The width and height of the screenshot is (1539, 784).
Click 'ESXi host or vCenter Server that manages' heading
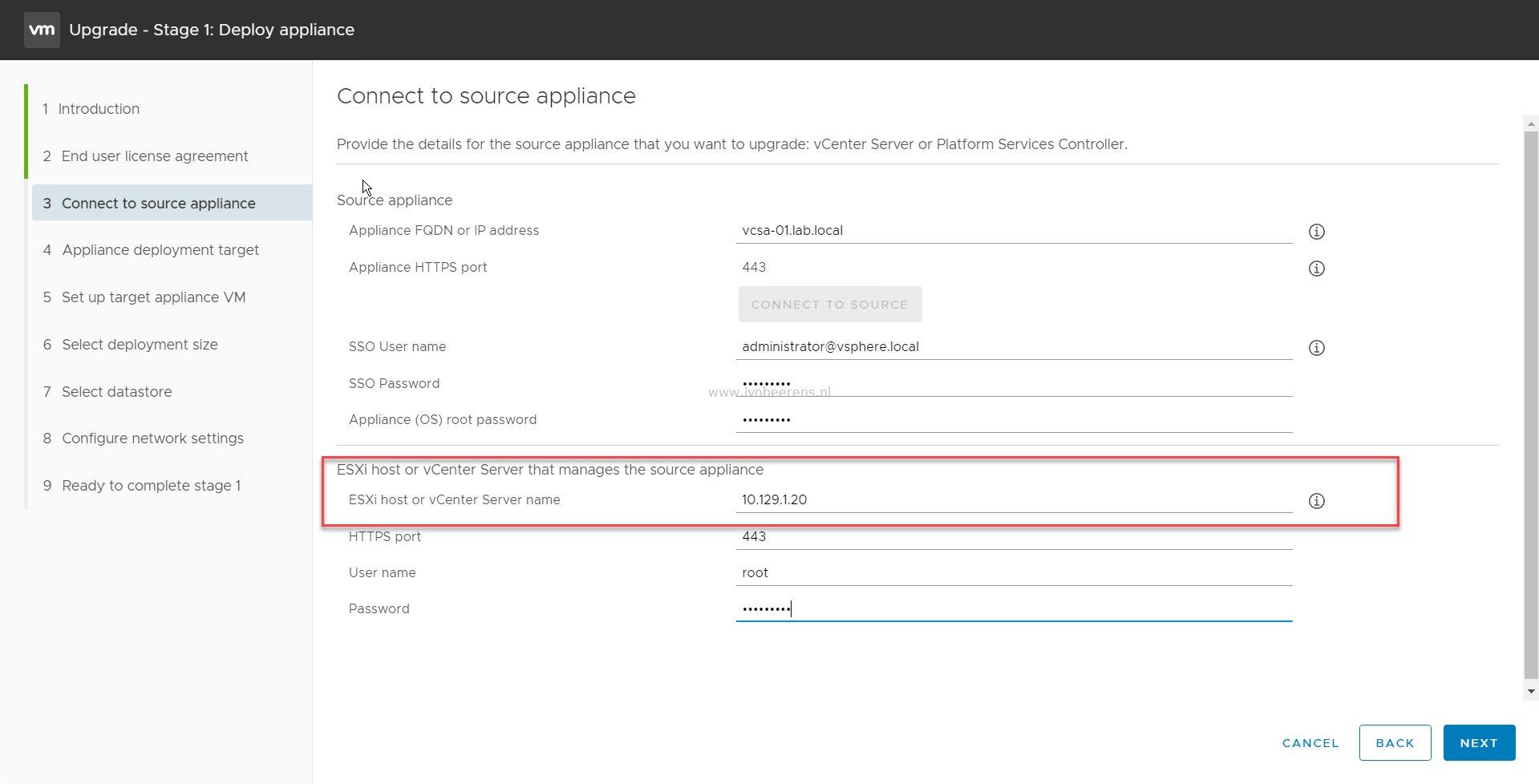click(x=550, y=470)
